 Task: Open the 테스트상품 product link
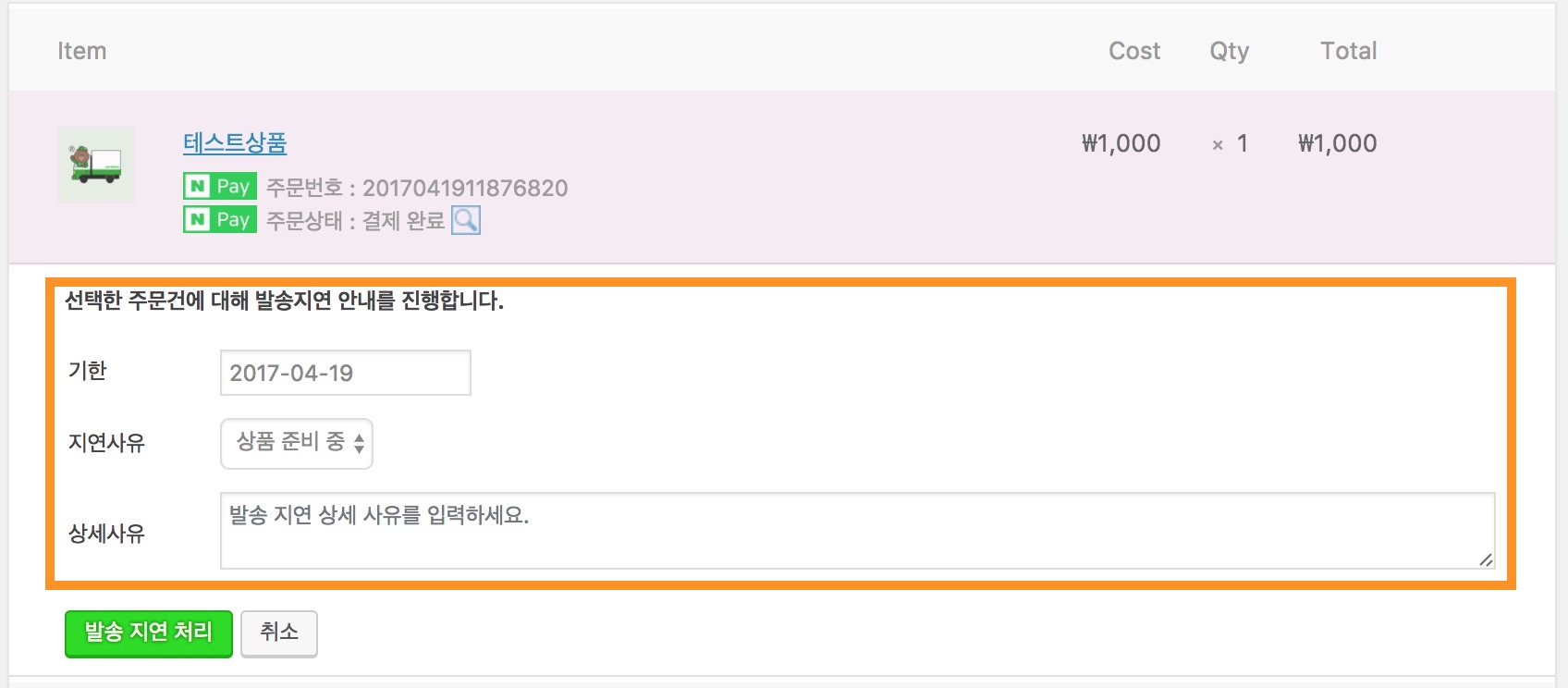click(x=235, y=143)
